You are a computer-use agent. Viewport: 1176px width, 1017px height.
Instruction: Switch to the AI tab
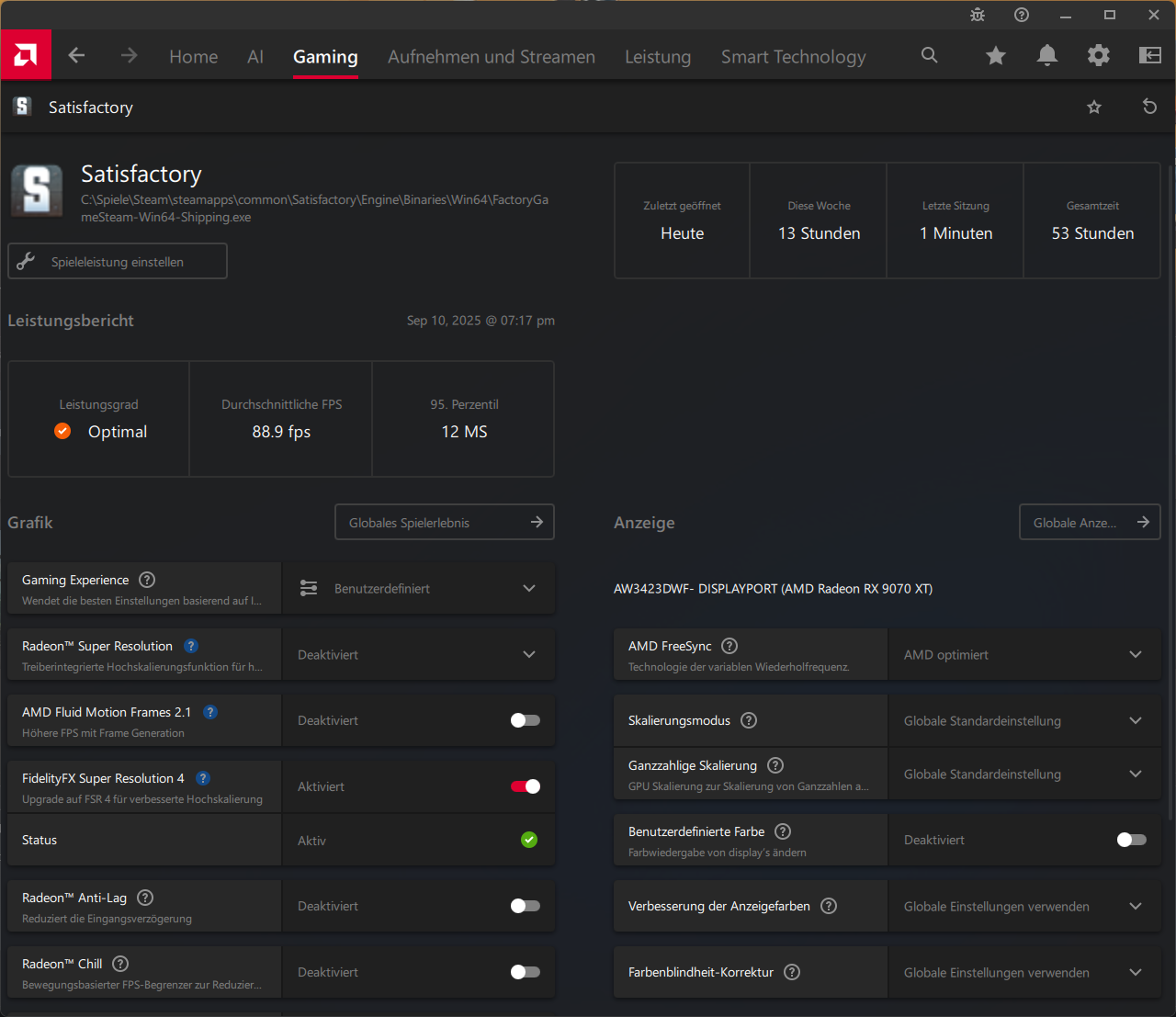255,56
